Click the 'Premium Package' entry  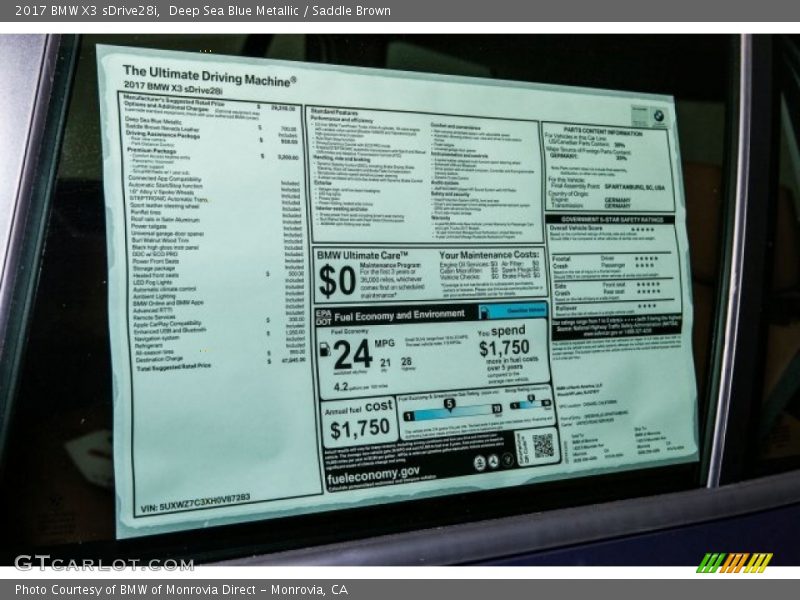point(151,151)
